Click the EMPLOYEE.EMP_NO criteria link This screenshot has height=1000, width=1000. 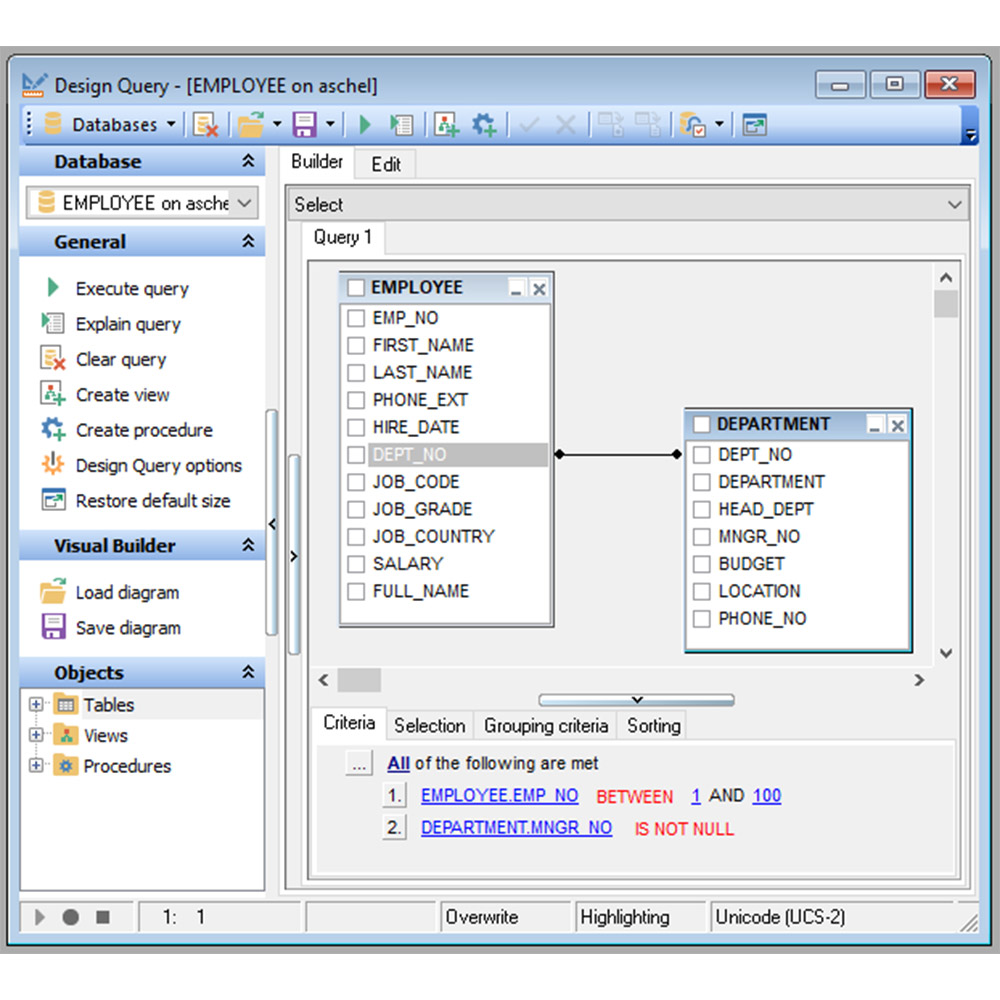click(x=499, y=795)
